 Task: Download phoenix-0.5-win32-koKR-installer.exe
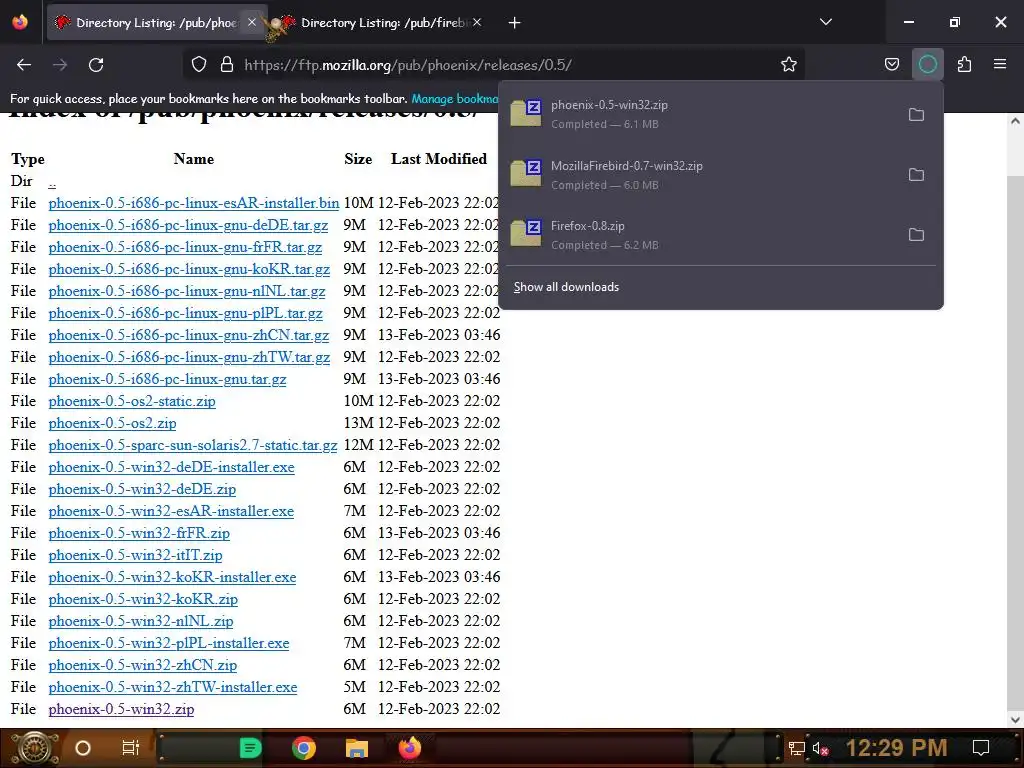pos(172,577)
